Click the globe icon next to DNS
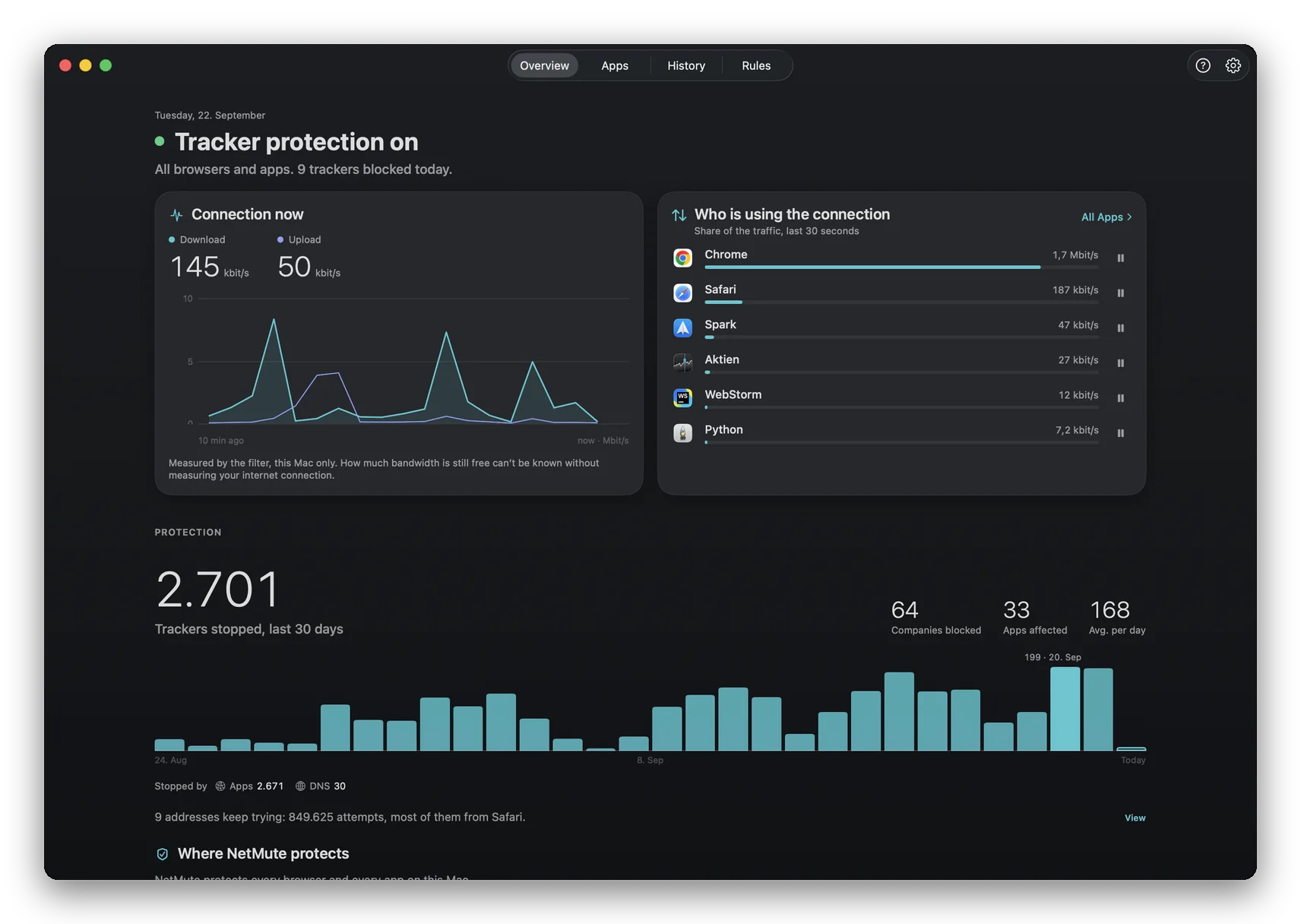1301x924 pixels. coord(300,786)
